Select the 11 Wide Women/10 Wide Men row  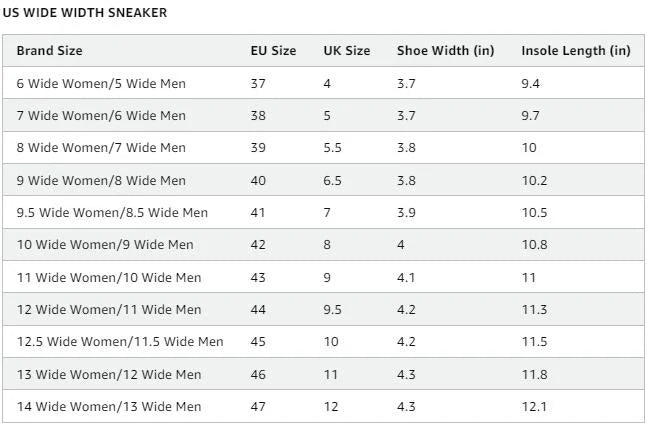point(109,278)
